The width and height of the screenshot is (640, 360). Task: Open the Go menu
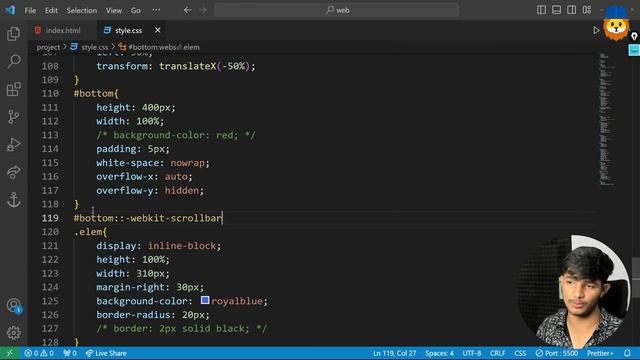tap(136, 10)
